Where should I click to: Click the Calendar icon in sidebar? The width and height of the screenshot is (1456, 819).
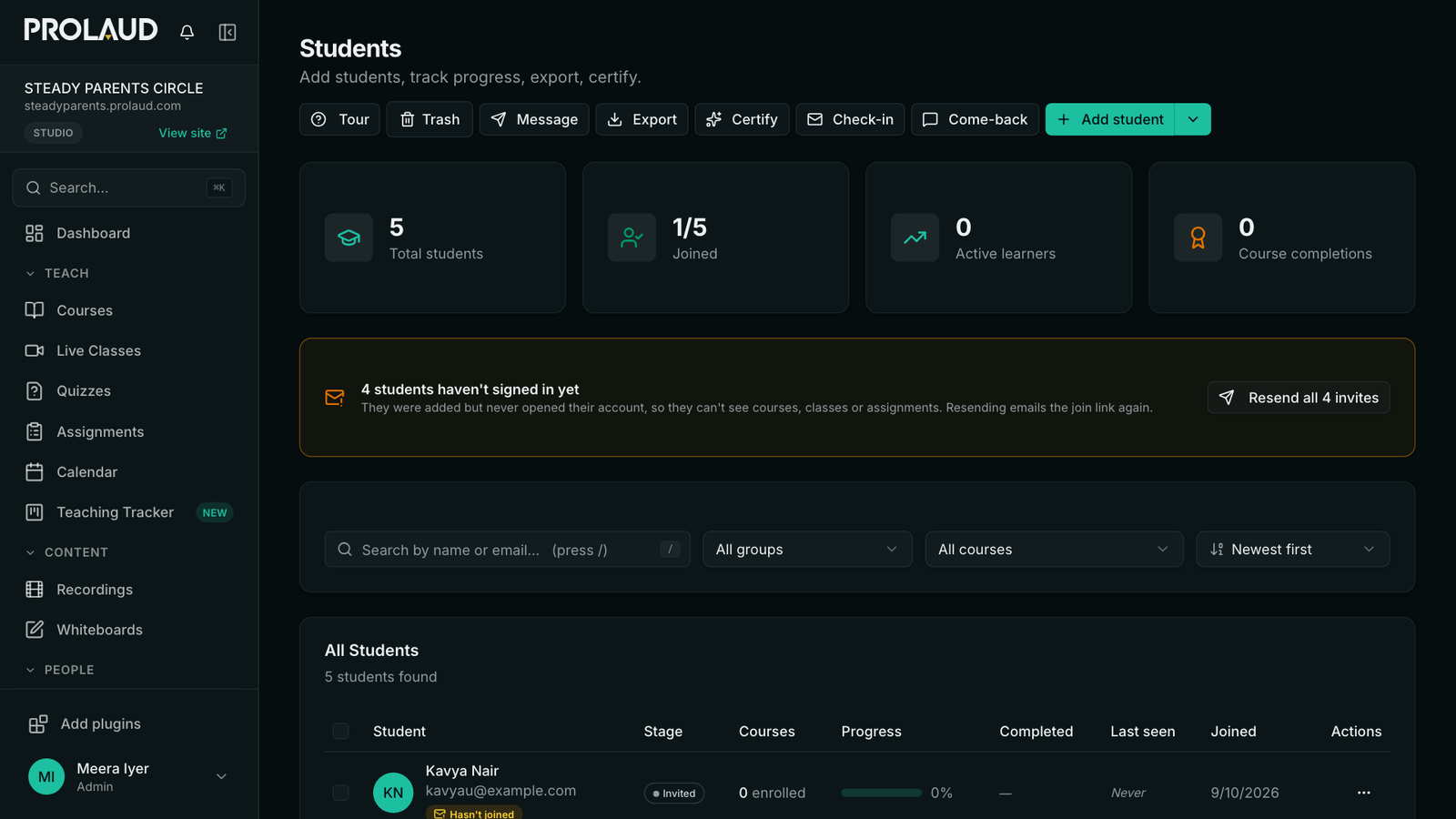pos(35,471)
